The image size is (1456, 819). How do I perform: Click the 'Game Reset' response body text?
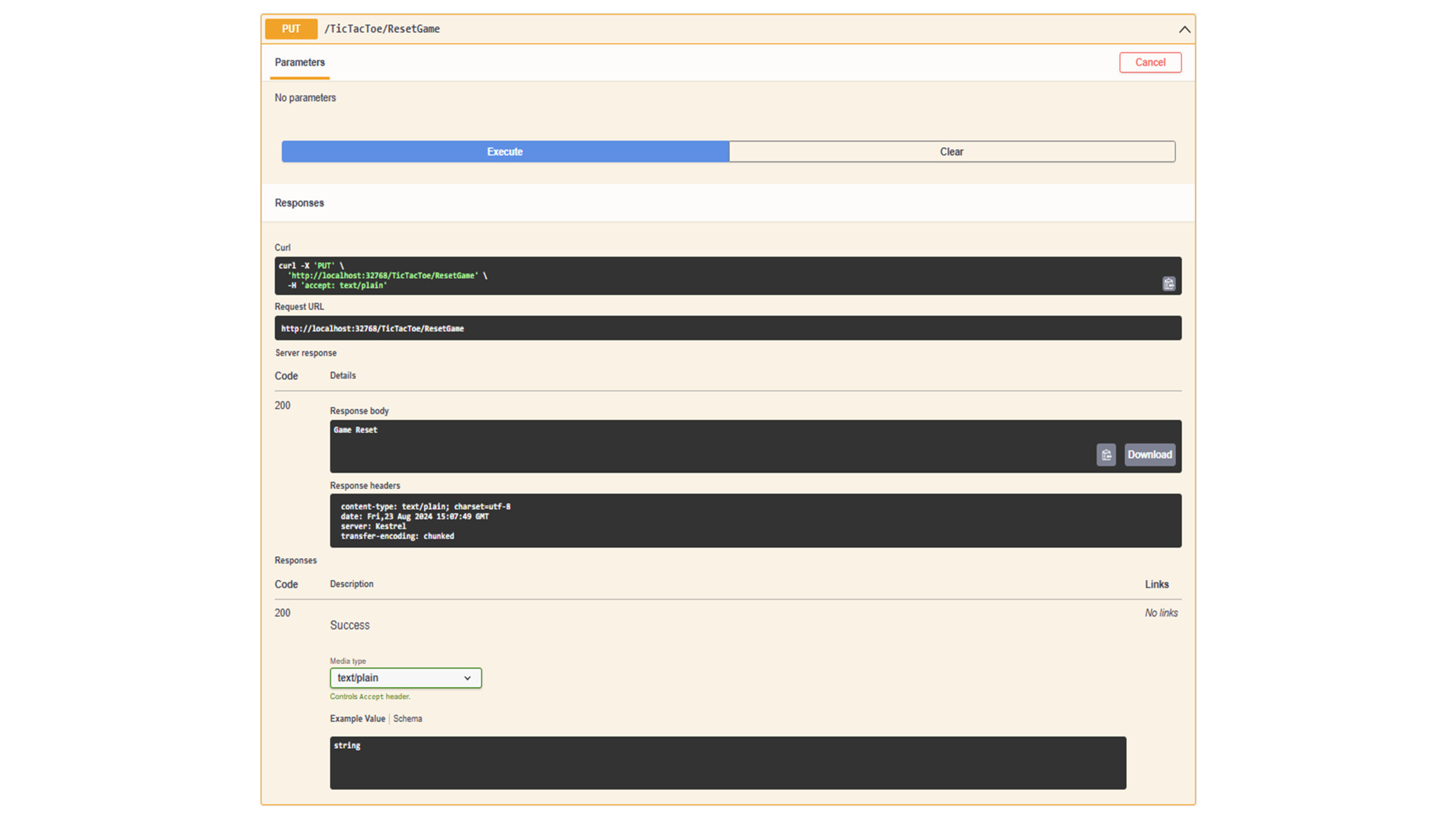(x=355, y=430)
